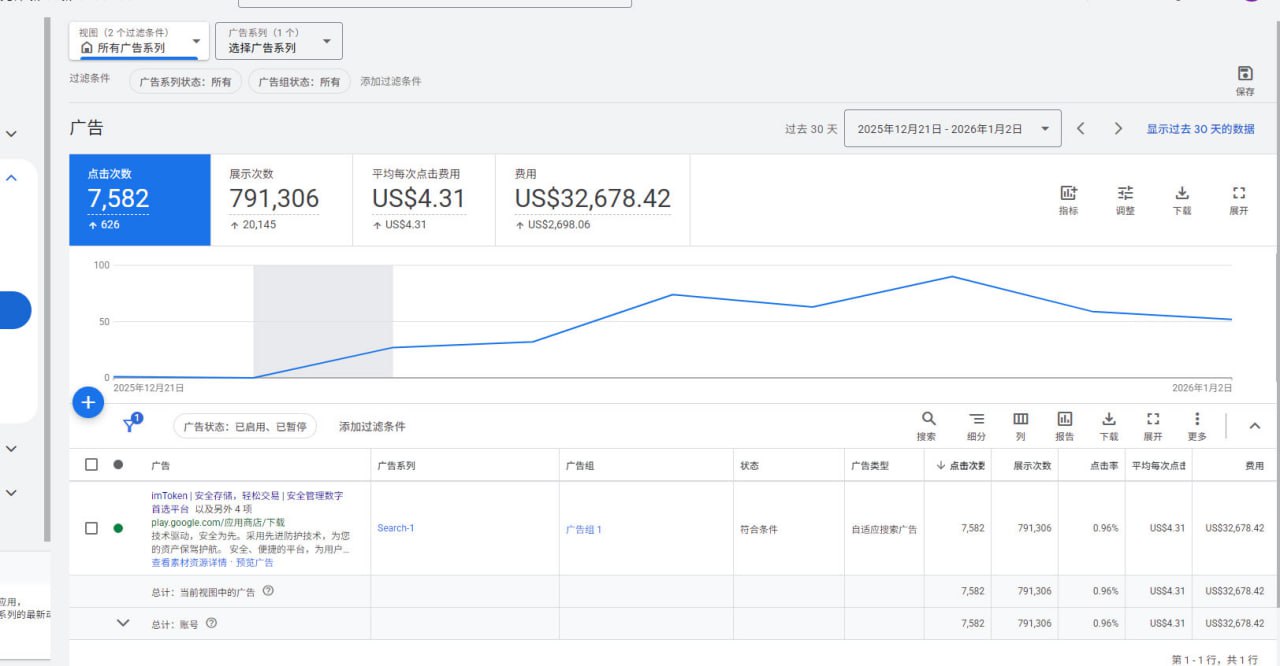
Task: Click 自适应搜索广告 type cell
Action: (x=884, y=529)
